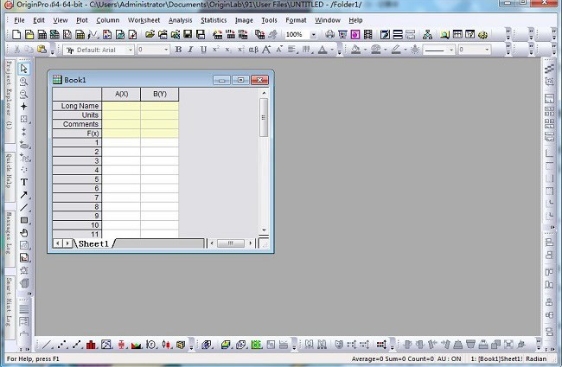
Task: Toggle Bold text formatting
Action: tap(178, 49)
